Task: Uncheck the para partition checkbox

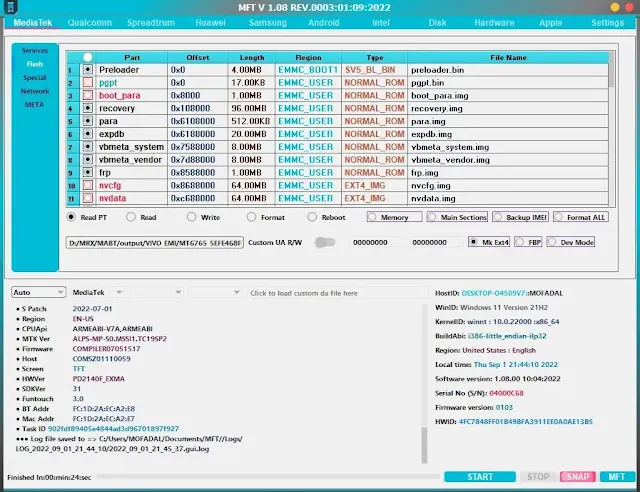Action: click(x=87, y=121)
